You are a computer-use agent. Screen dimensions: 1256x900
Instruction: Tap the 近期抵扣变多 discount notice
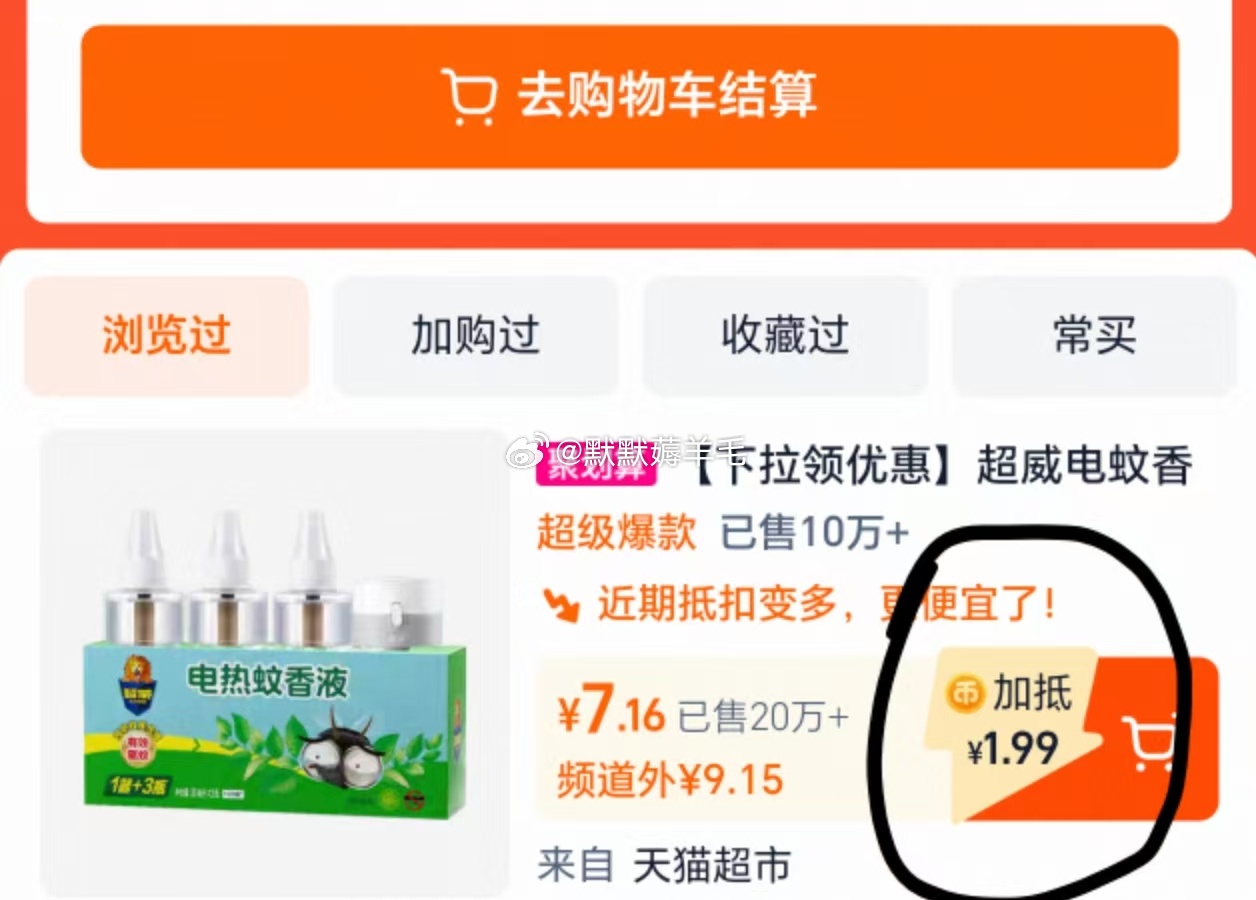coord(826,604)
